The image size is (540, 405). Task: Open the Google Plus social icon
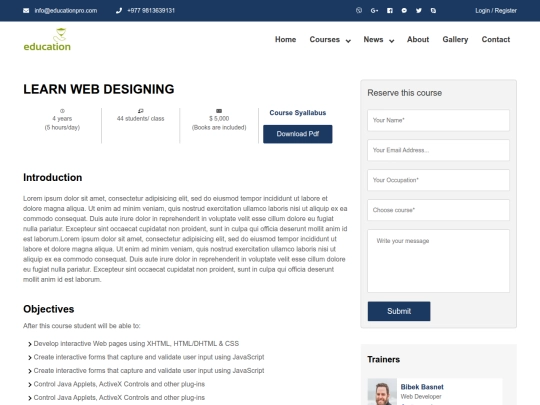[x=374, y=11]
